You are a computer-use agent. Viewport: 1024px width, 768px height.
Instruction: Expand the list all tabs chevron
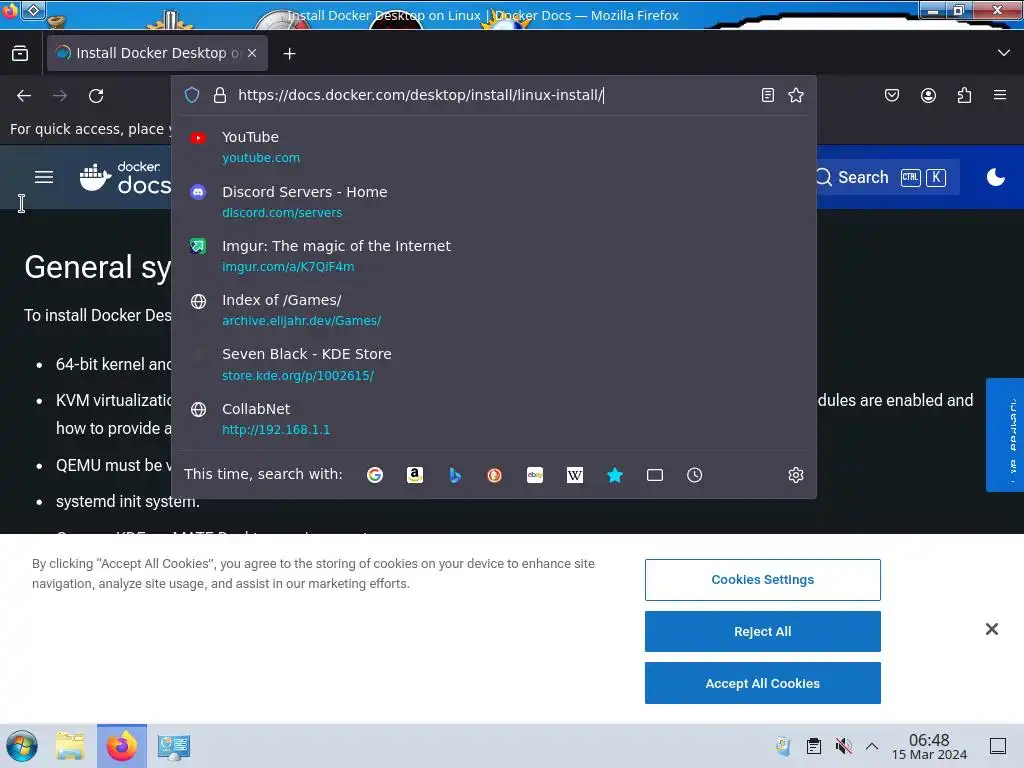(1004, 53)
